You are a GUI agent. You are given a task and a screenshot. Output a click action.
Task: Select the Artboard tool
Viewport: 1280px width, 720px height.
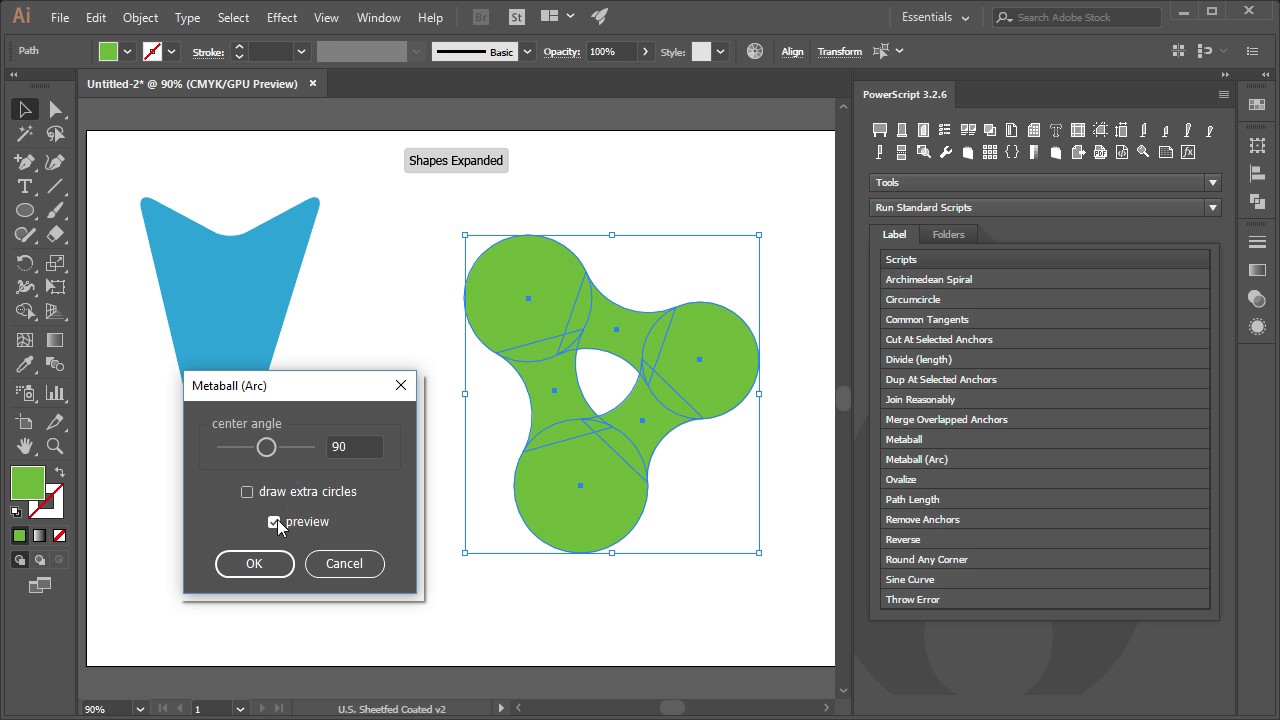pyautogui.click(x=25, y=422)
